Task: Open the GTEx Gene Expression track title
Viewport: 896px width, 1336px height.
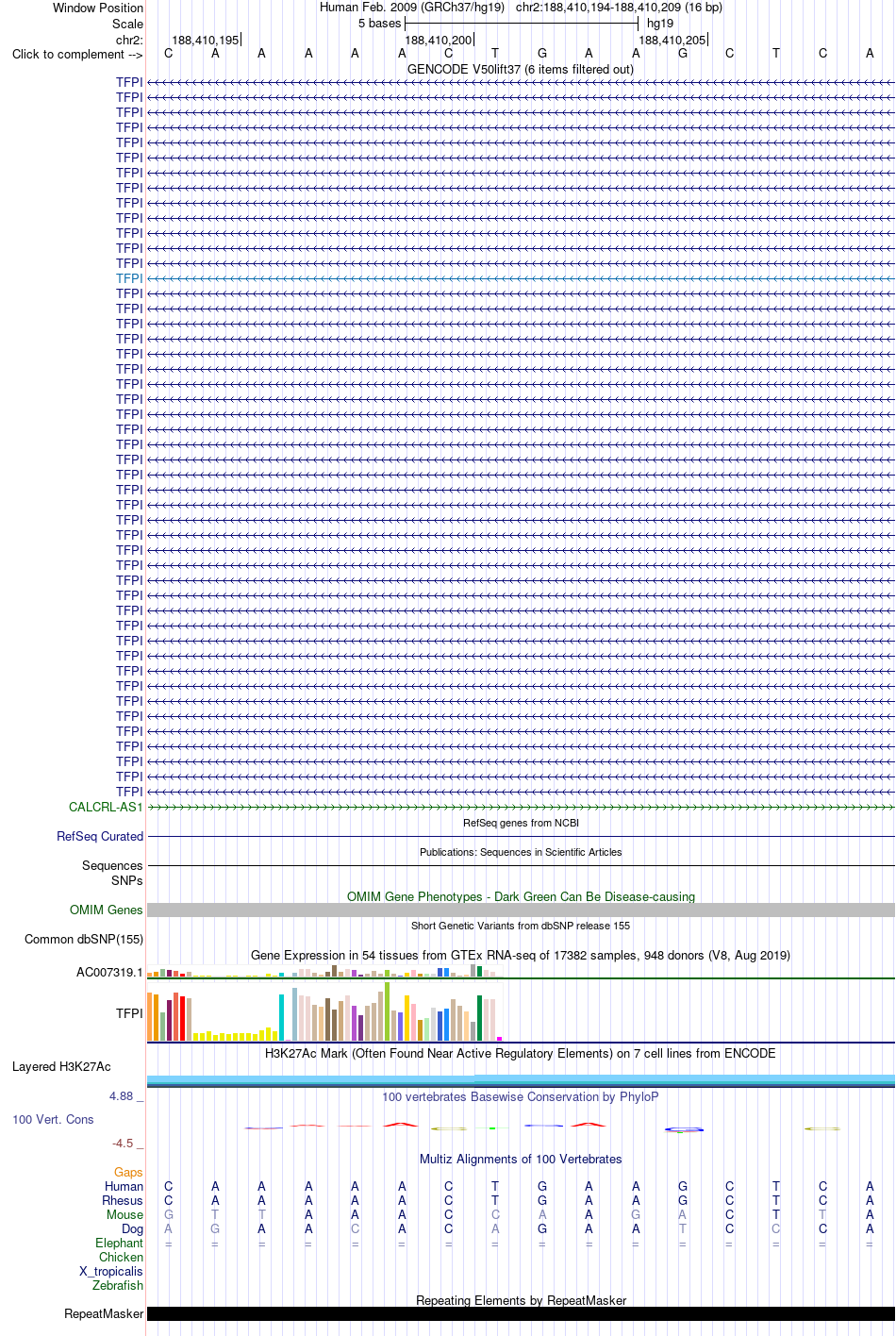Action: pyautogui.click(x=521, y=955)
